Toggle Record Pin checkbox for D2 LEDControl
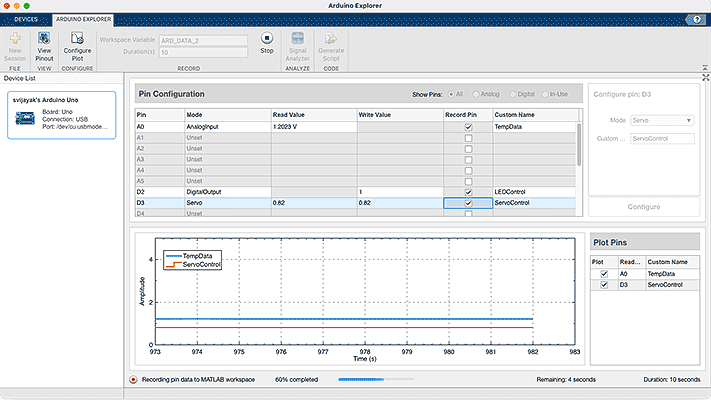This screenshot has width=711, height=400. 468,191
